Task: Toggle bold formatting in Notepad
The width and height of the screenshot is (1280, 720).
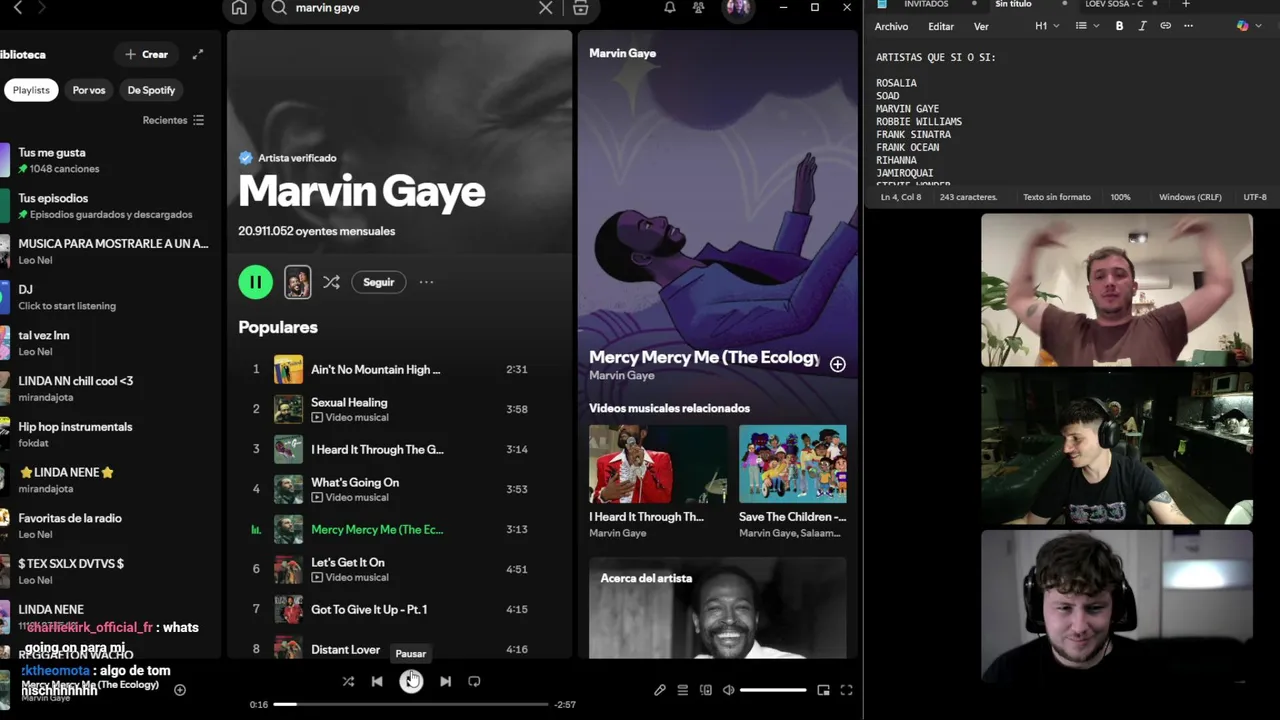Action: tap(1119, 26)
